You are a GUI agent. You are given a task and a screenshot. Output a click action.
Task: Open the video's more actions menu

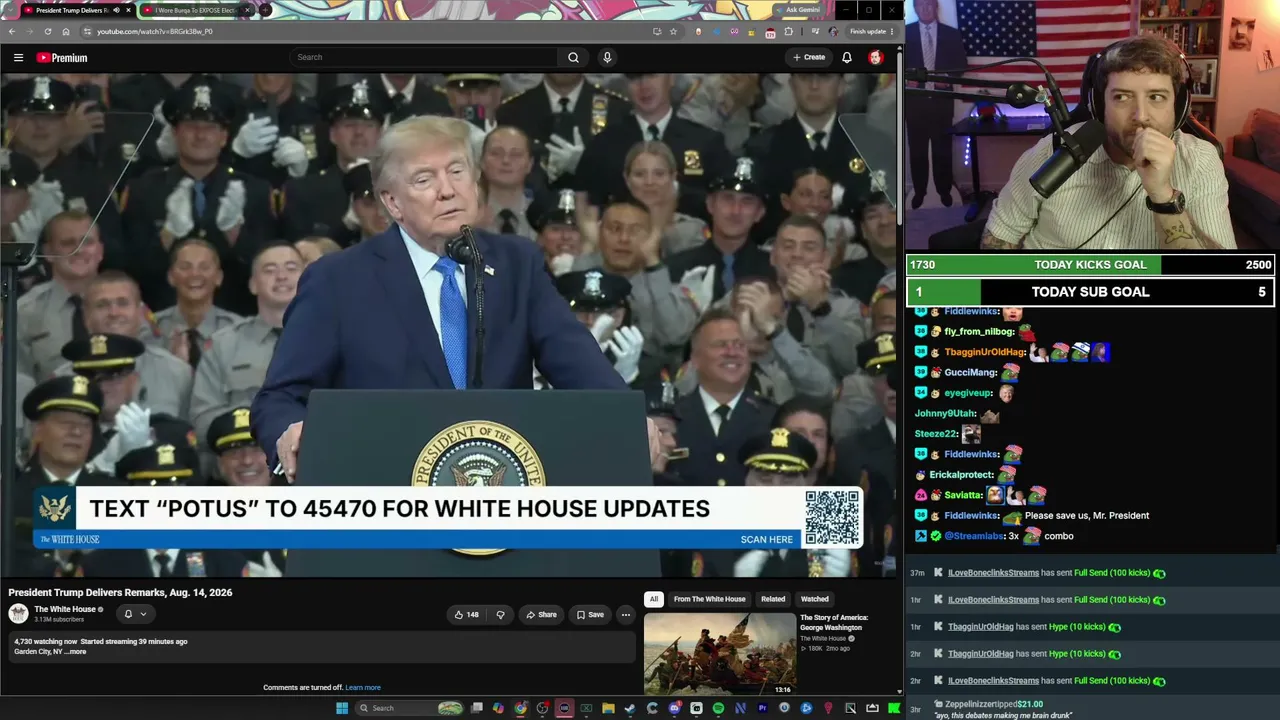pyautogui.click(x=625, y=614)
